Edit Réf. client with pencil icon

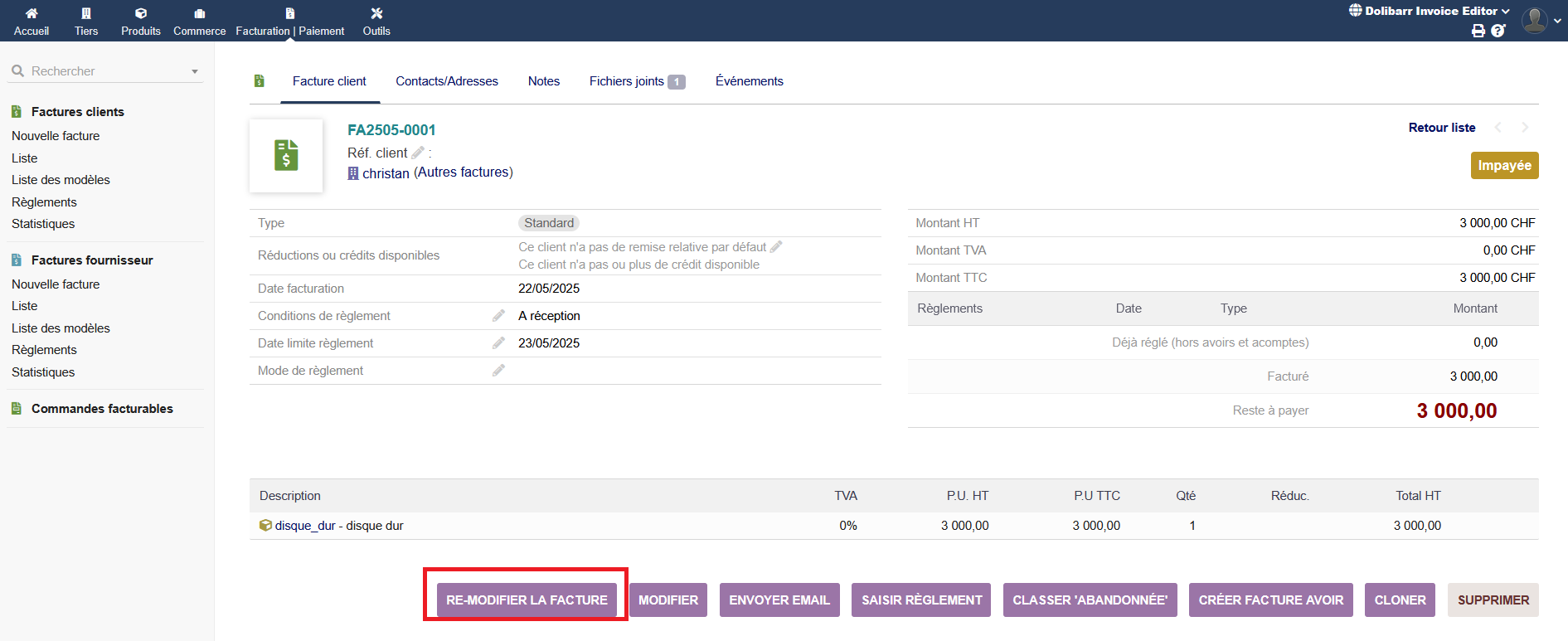(x=418, y=153)
